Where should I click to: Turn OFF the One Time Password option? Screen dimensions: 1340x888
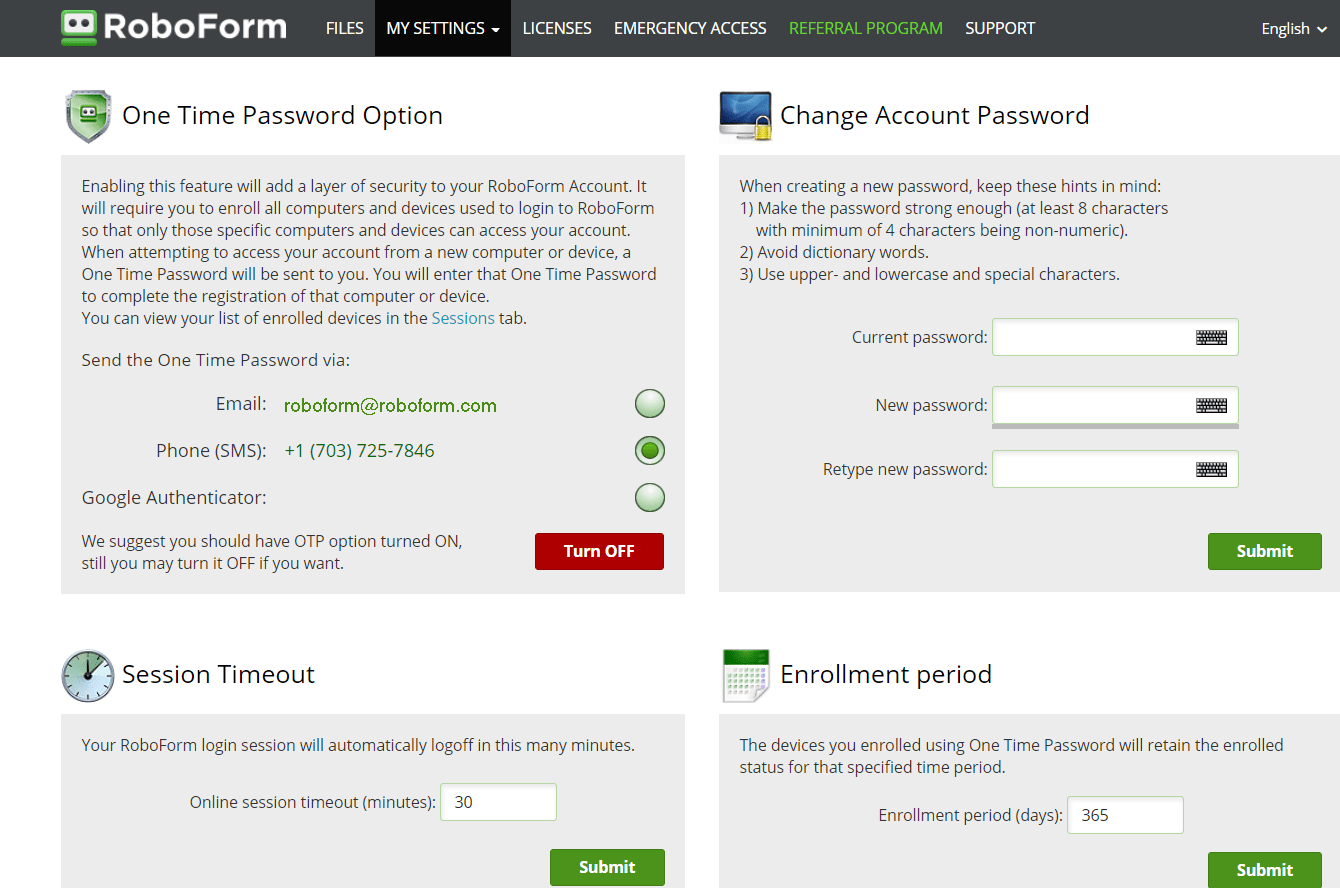599,551
